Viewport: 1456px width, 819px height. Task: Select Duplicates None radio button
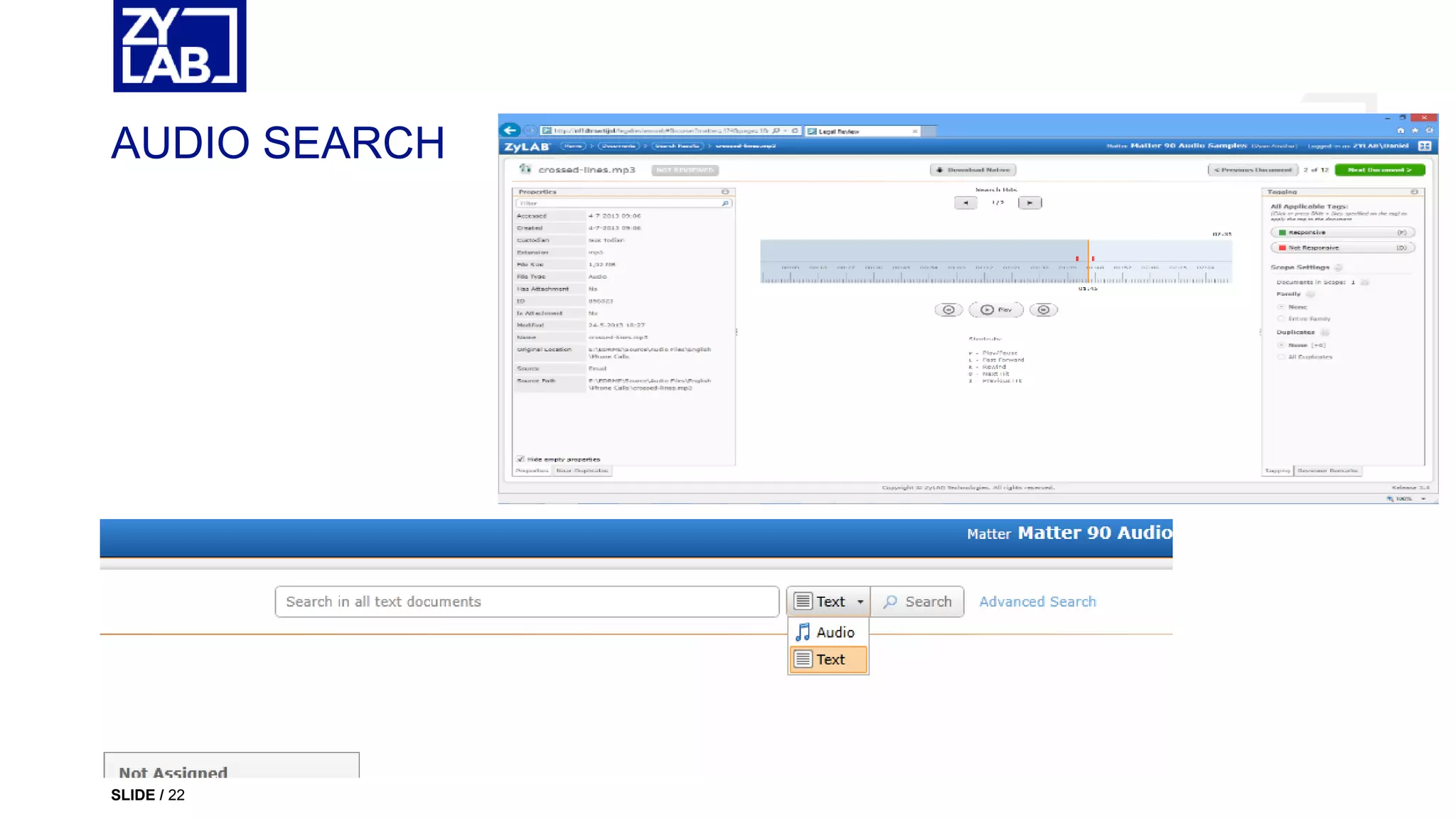coord(1281,346)
